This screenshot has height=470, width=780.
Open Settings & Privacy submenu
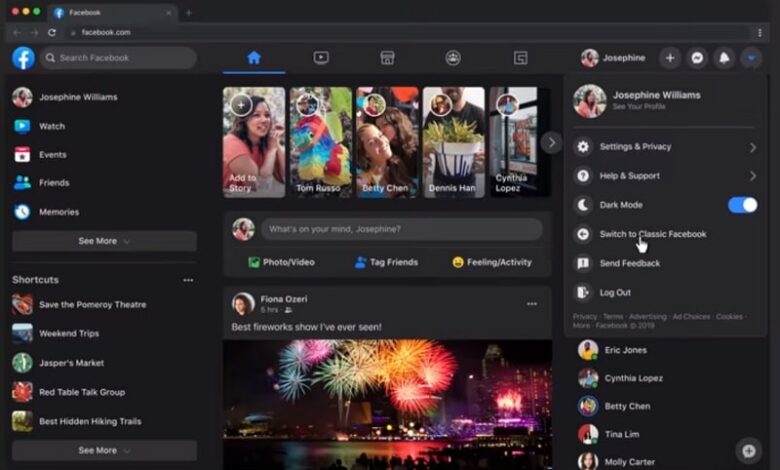(x=665, y=147)
